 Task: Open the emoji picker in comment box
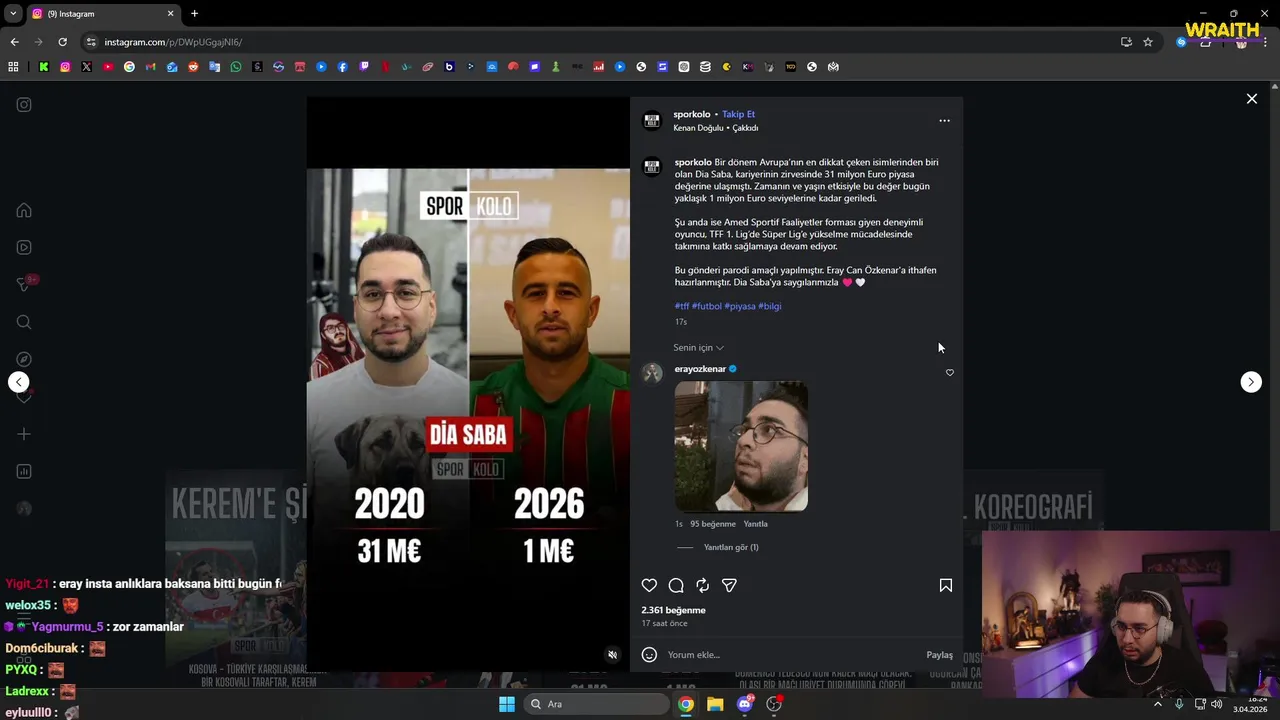tap(649, 655)
